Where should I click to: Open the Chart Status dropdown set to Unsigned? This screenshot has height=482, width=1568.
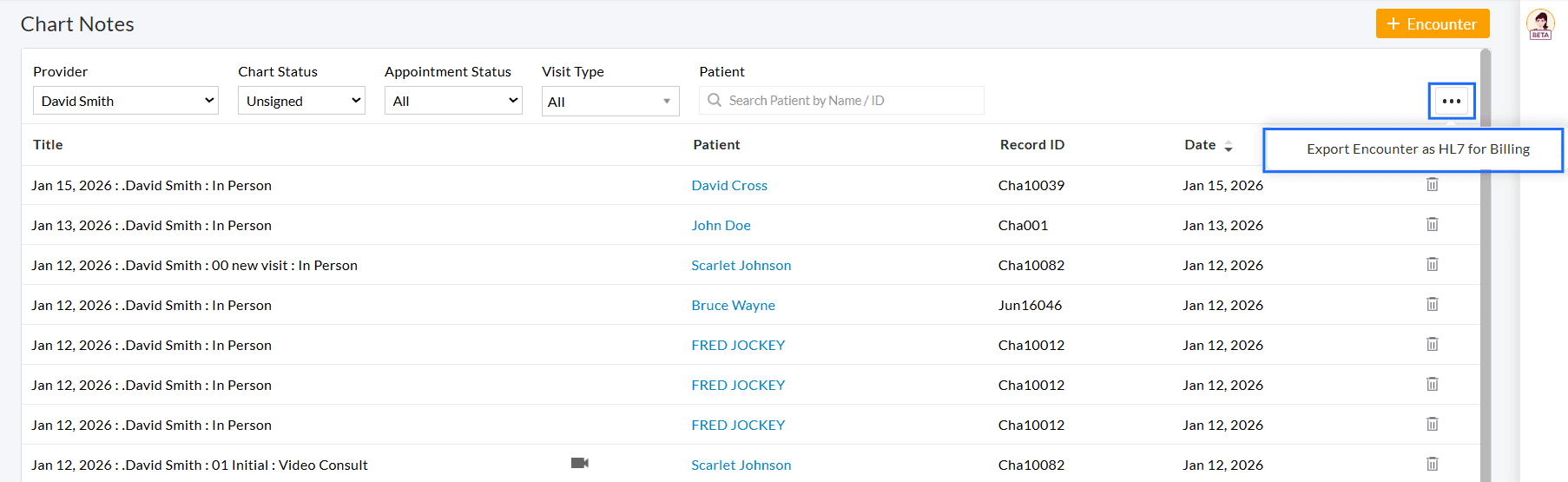[x=301, y=101]
